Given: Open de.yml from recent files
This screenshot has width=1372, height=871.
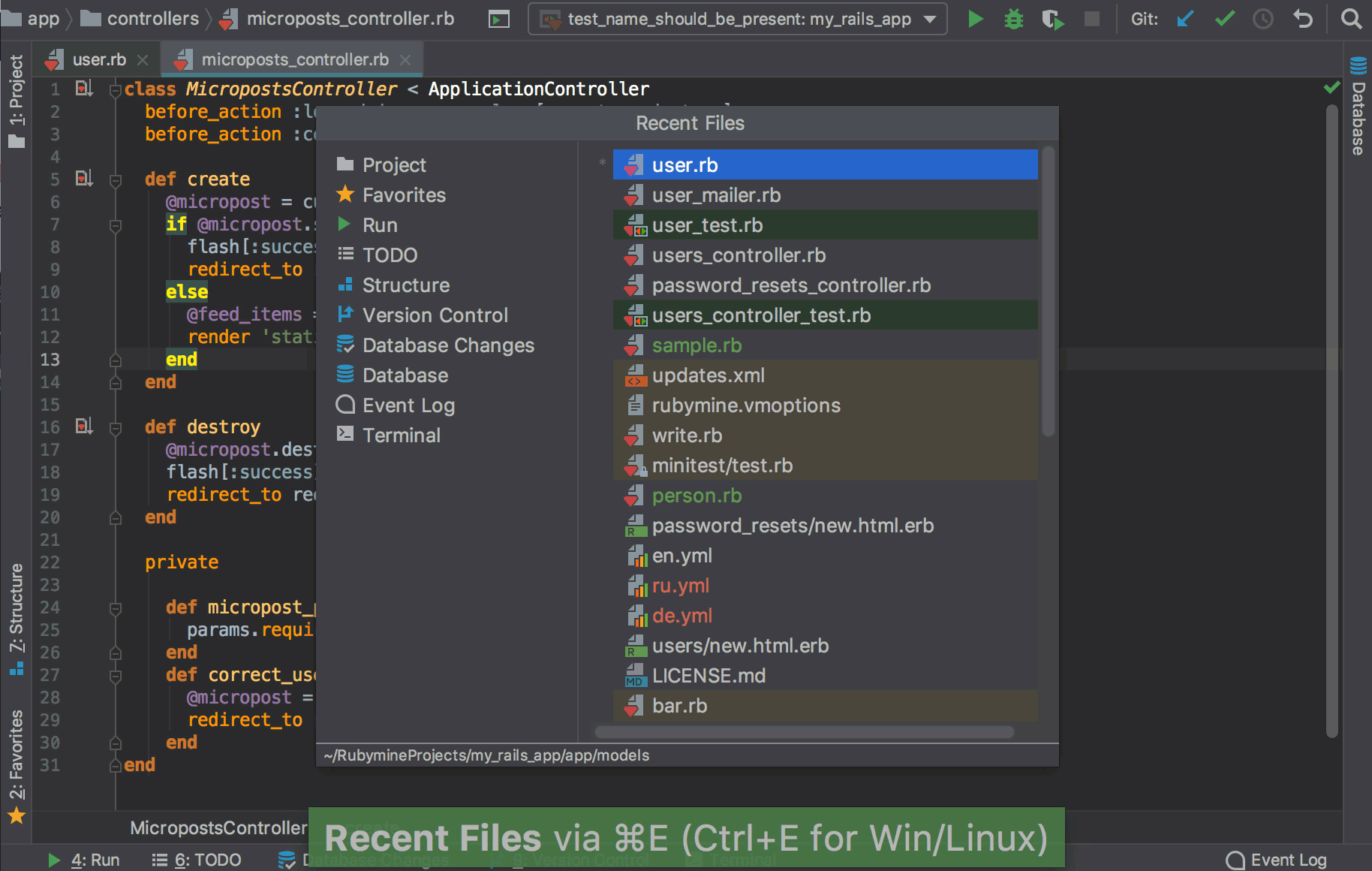Looking at the screenshot, I should click(826, 616).
